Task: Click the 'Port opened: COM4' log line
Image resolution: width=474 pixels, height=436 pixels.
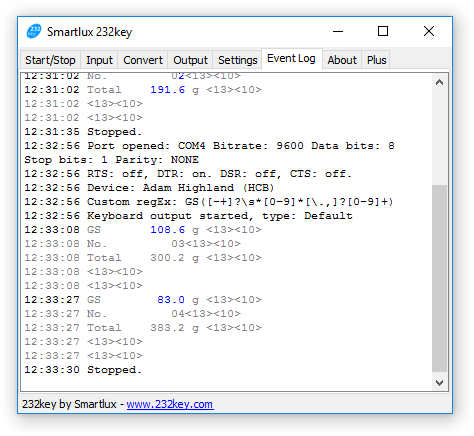Action: 209,146
